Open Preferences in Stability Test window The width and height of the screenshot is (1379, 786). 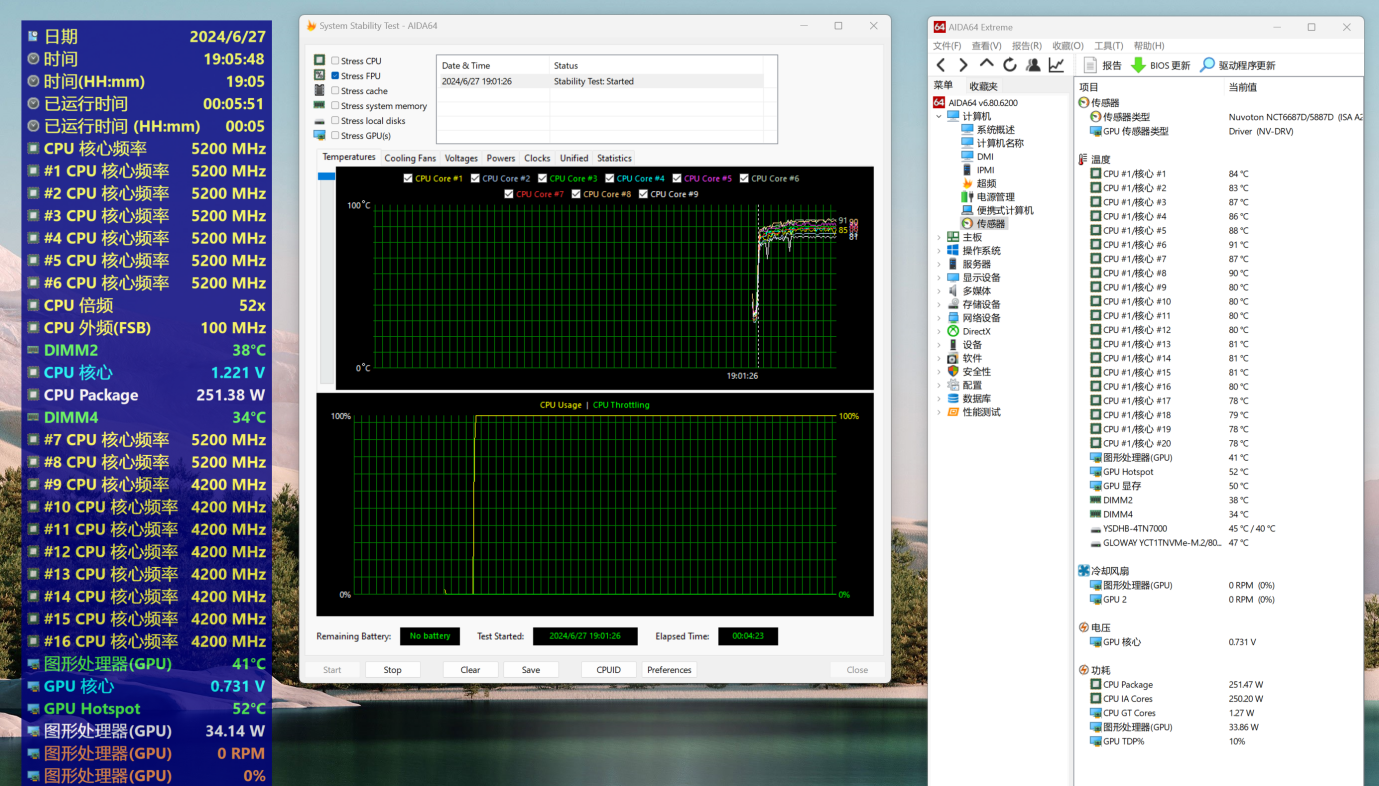(669, 670)
